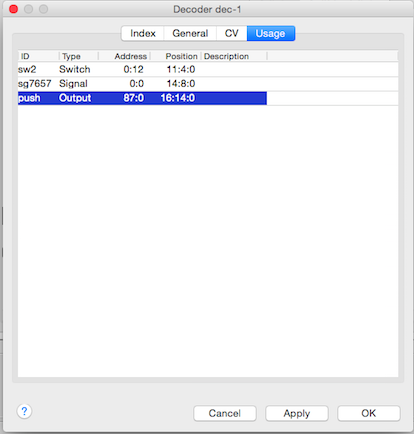Confirm with the OK button
Screen dimensions: 414x434
pyautogui.click(x=369, y=413)
